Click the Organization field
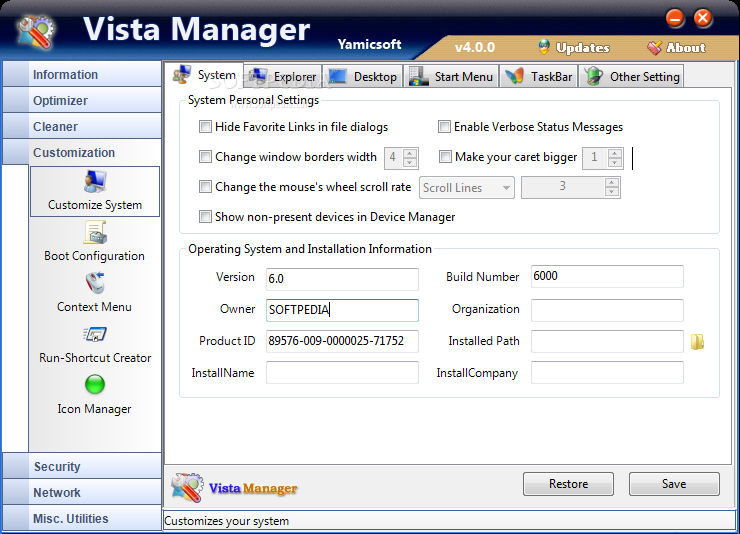This screenshot has height=534, width=740. point(607,310)
